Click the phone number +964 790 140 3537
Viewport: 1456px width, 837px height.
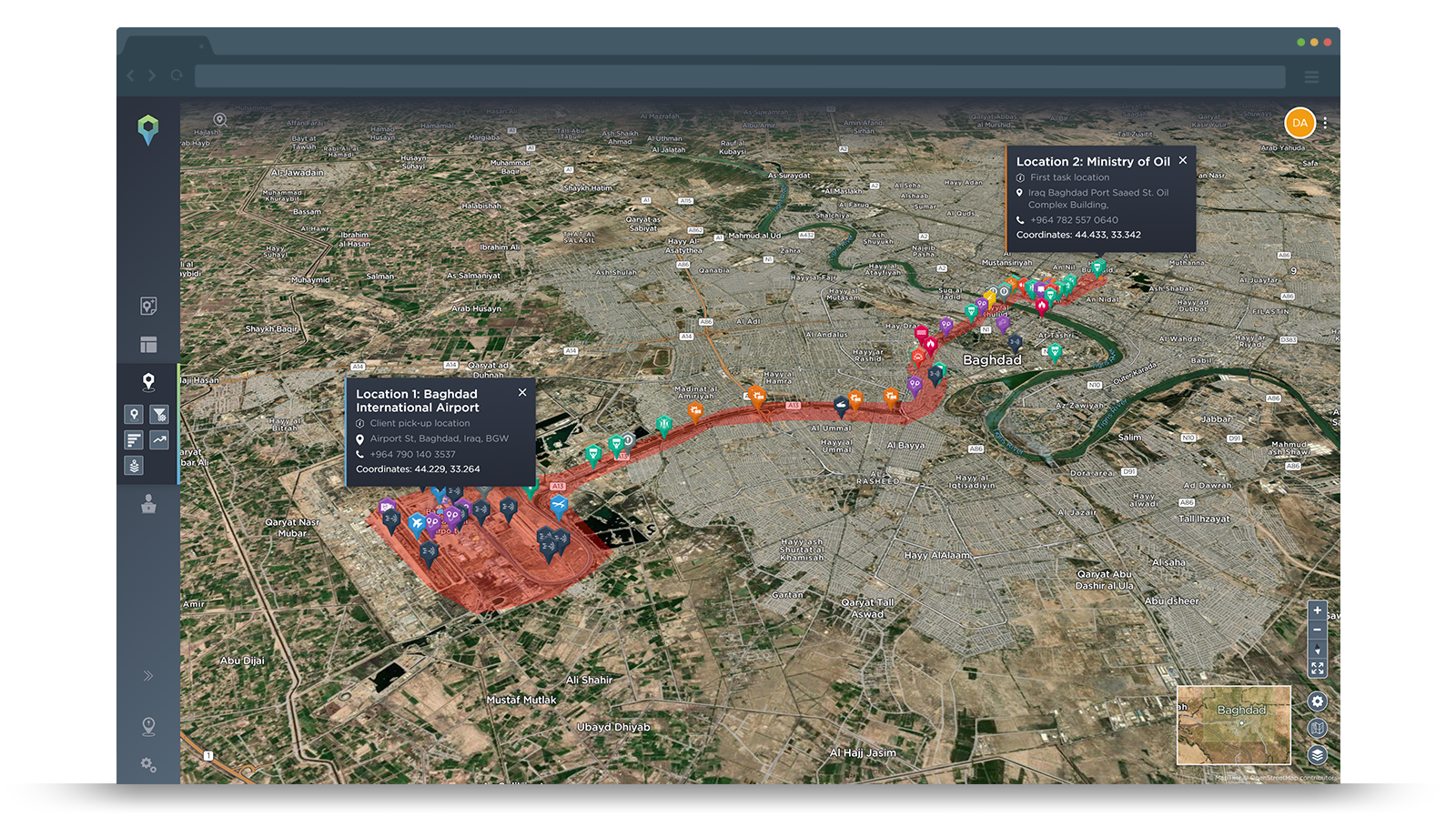(412, 454)
